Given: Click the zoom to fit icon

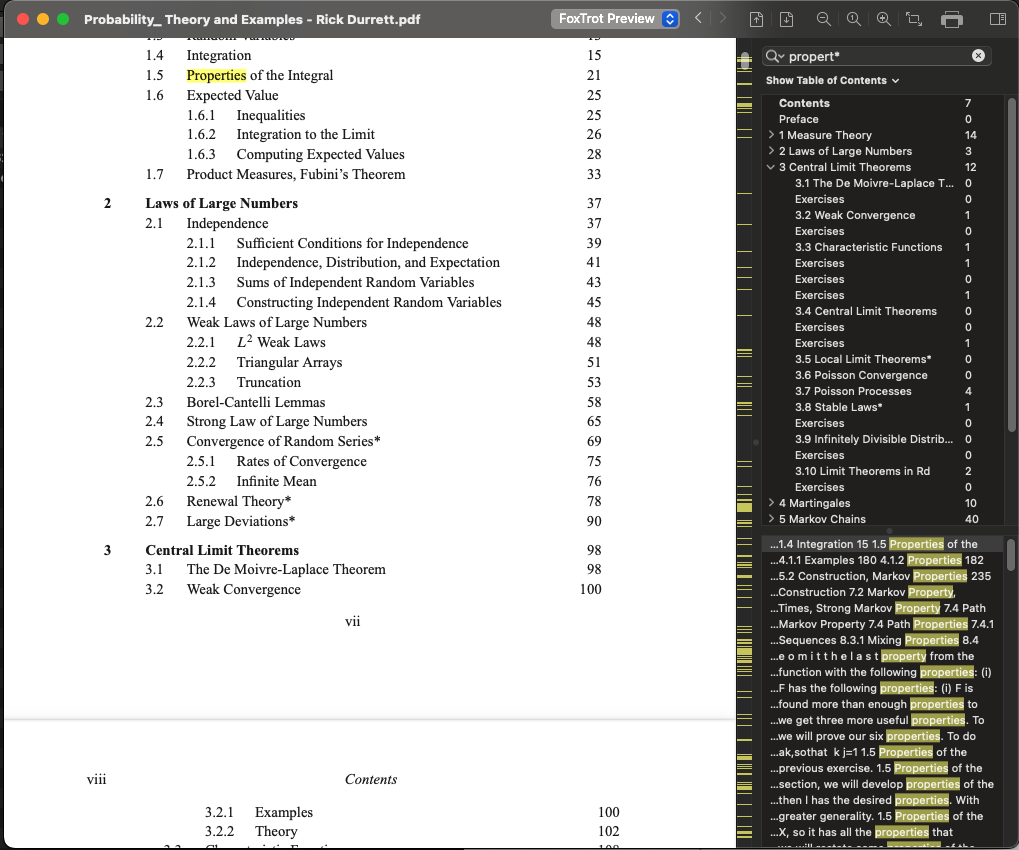Looking at the screenshot, I should point(913,19).
